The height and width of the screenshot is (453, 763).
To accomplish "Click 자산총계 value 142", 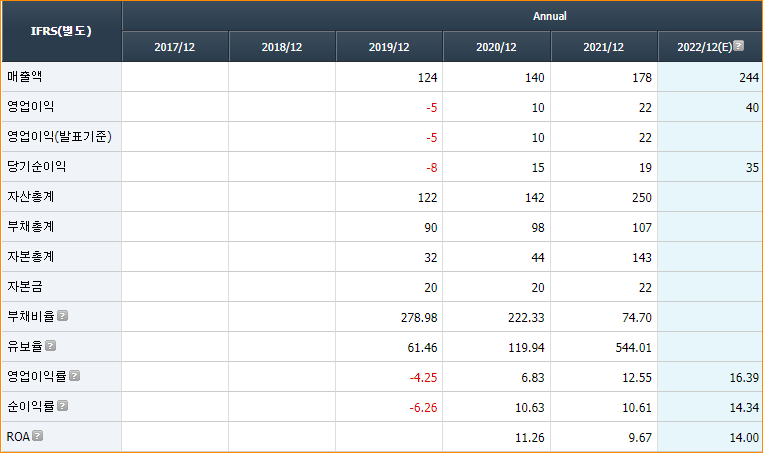I will (534, 198).
